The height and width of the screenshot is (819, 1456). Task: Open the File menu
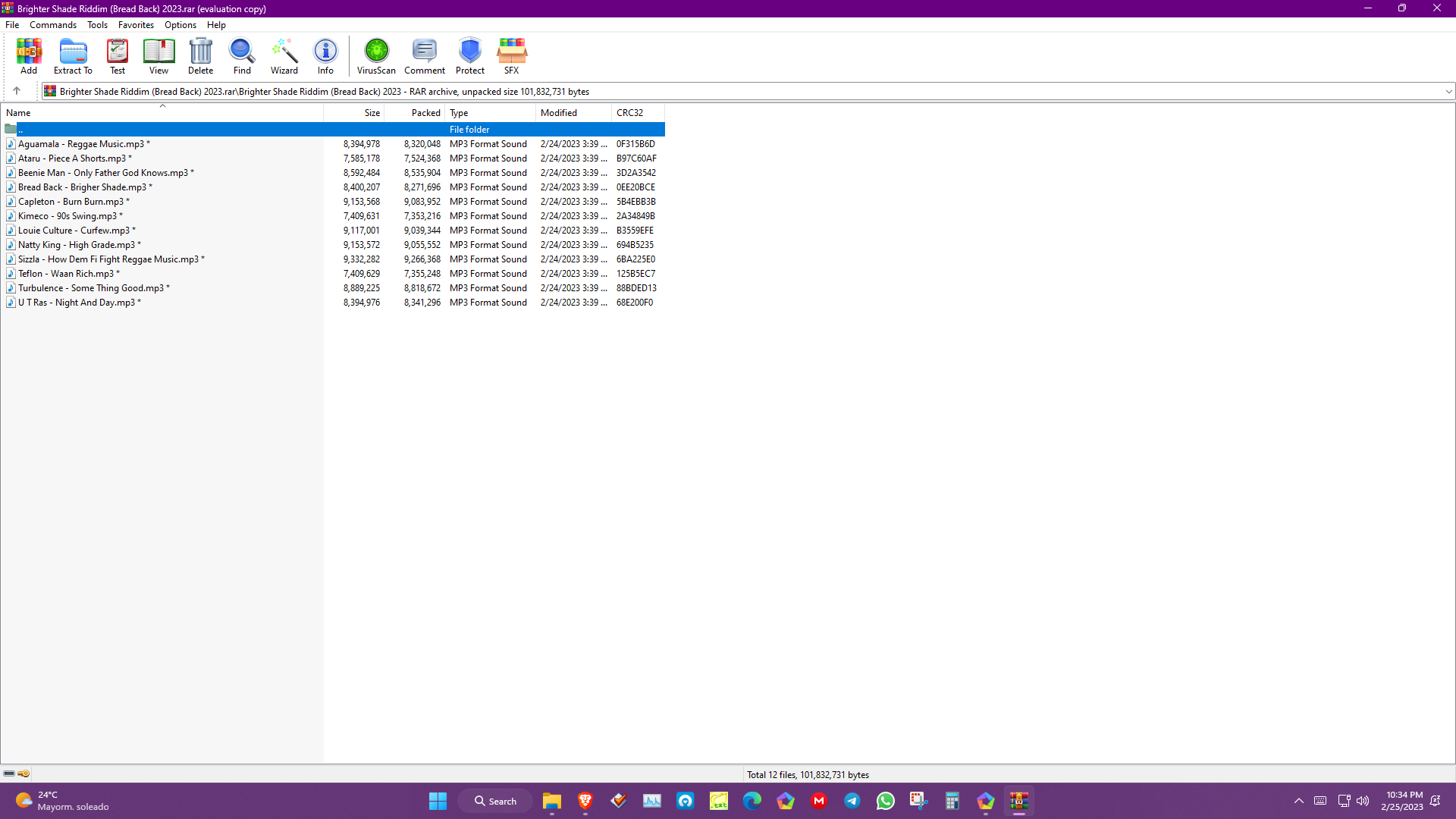pyautogui.click(x=12, y=25)
